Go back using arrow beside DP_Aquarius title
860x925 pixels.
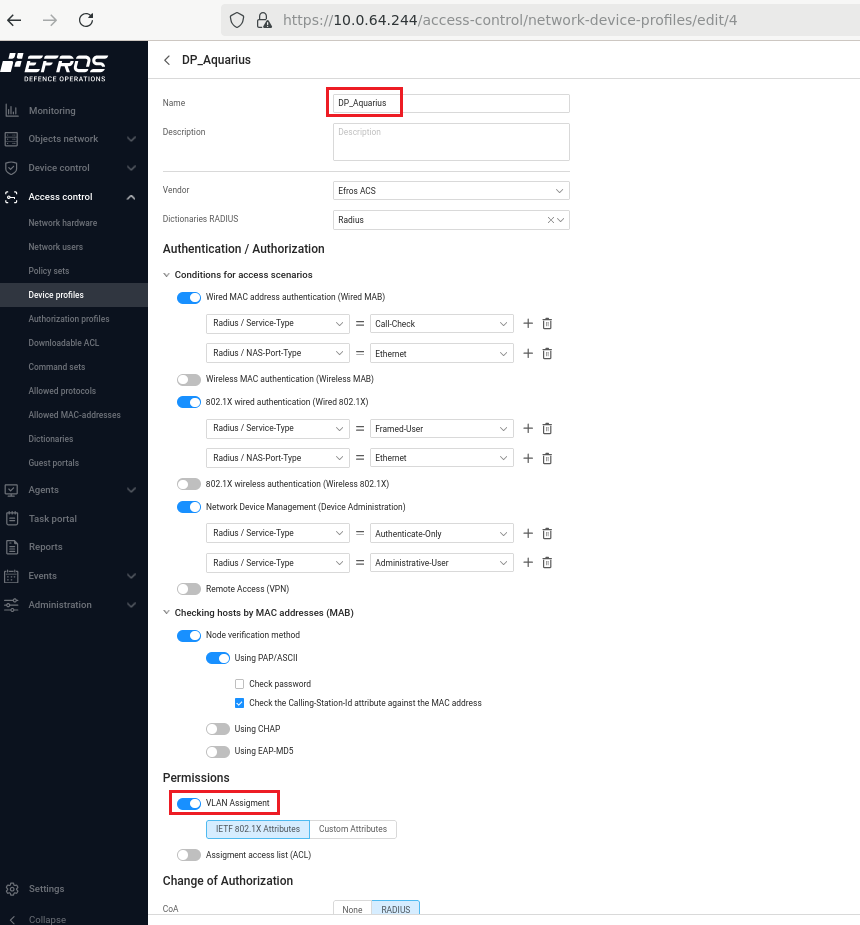[x=168, y=60]
